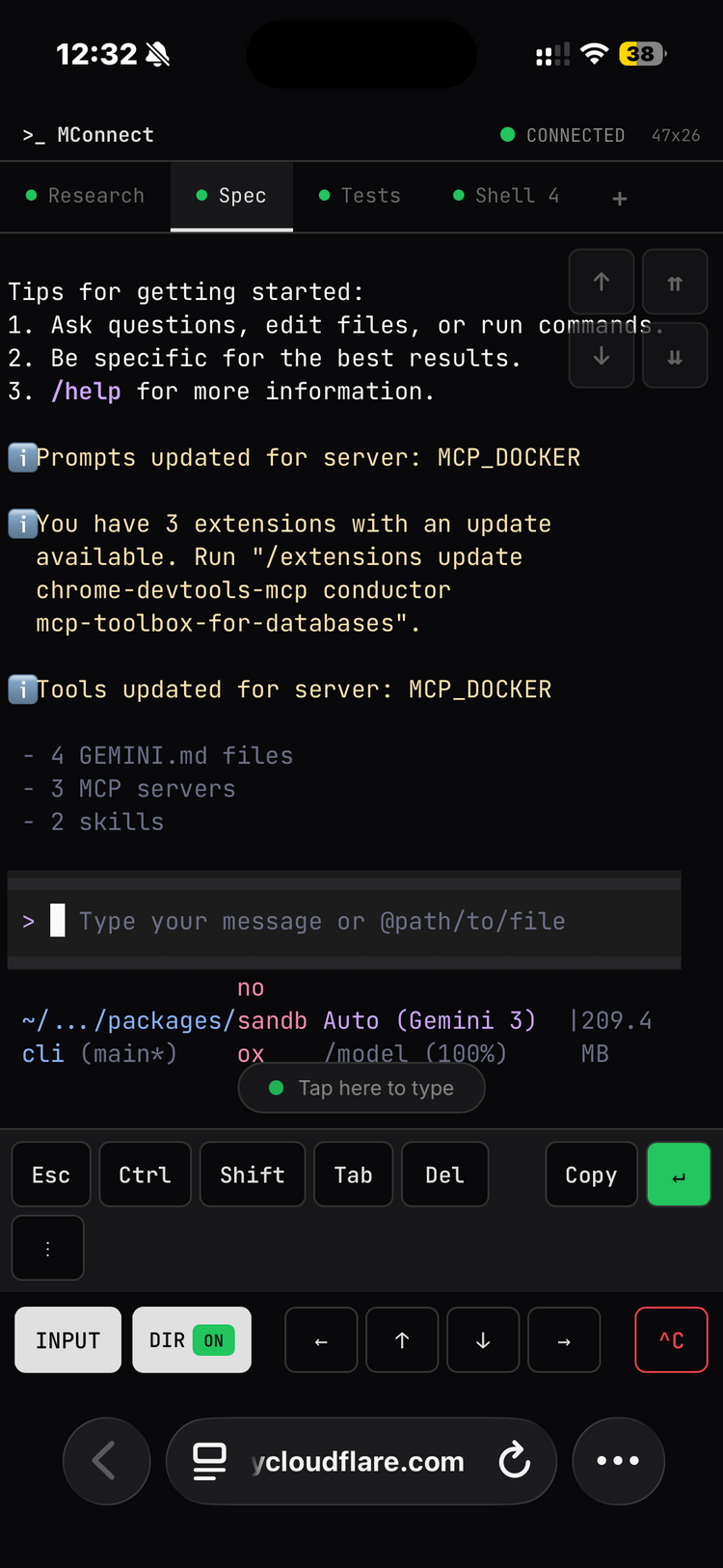Tap the silent mode bell icon

158,54
